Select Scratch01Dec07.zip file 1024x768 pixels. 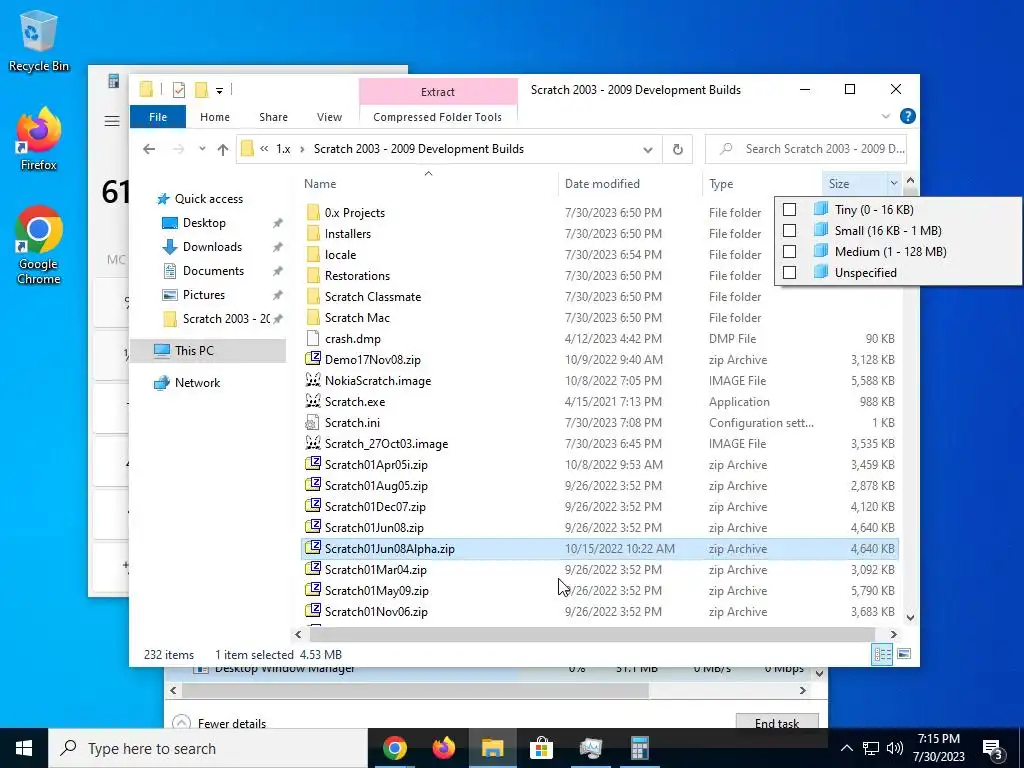click(375, 507)
